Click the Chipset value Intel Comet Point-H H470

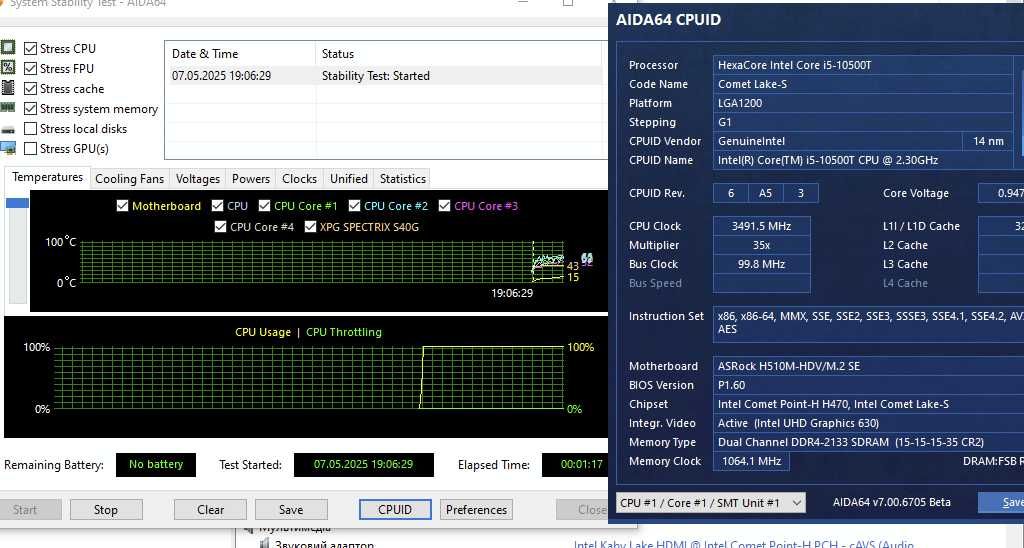click(x=869, y=404)
